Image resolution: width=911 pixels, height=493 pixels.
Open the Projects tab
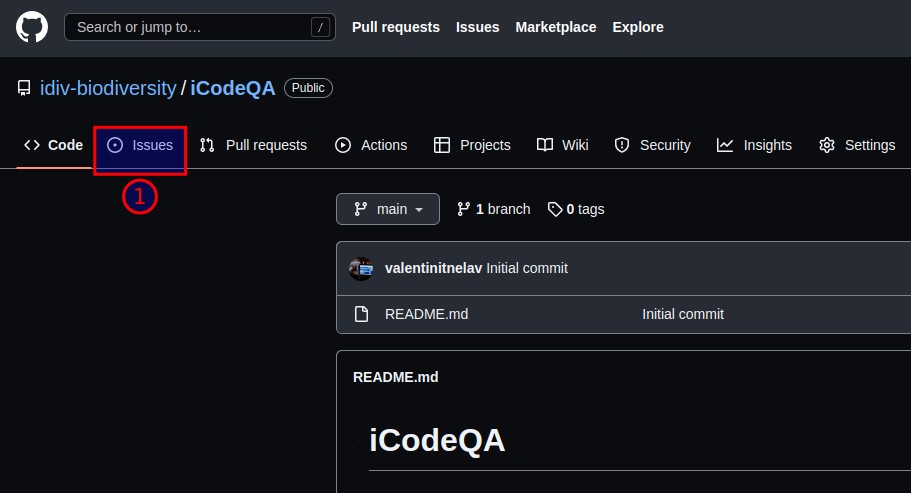[x=472, y=145]
